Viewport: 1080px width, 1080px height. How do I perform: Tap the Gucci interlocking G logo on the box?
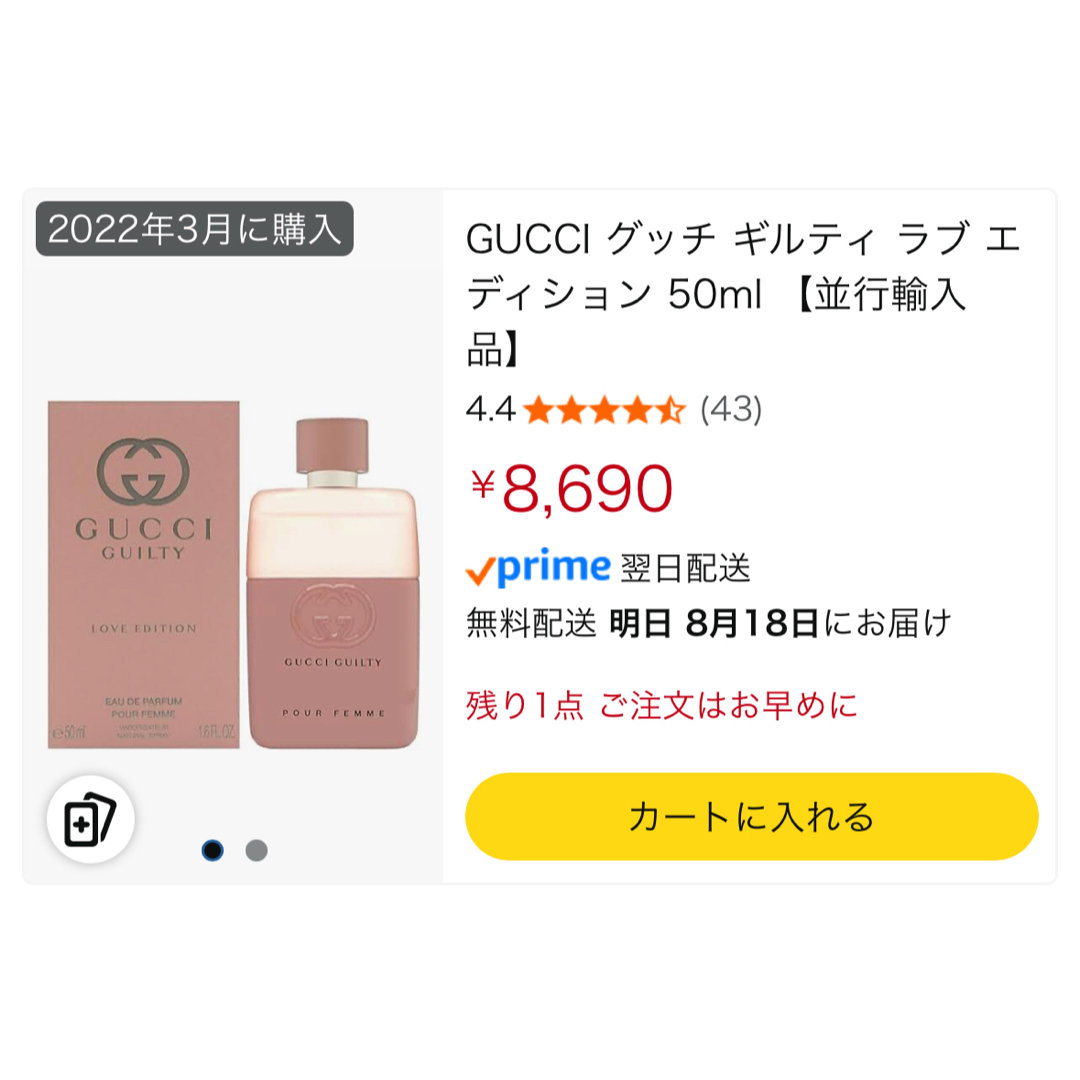click(x=143, y=471)
